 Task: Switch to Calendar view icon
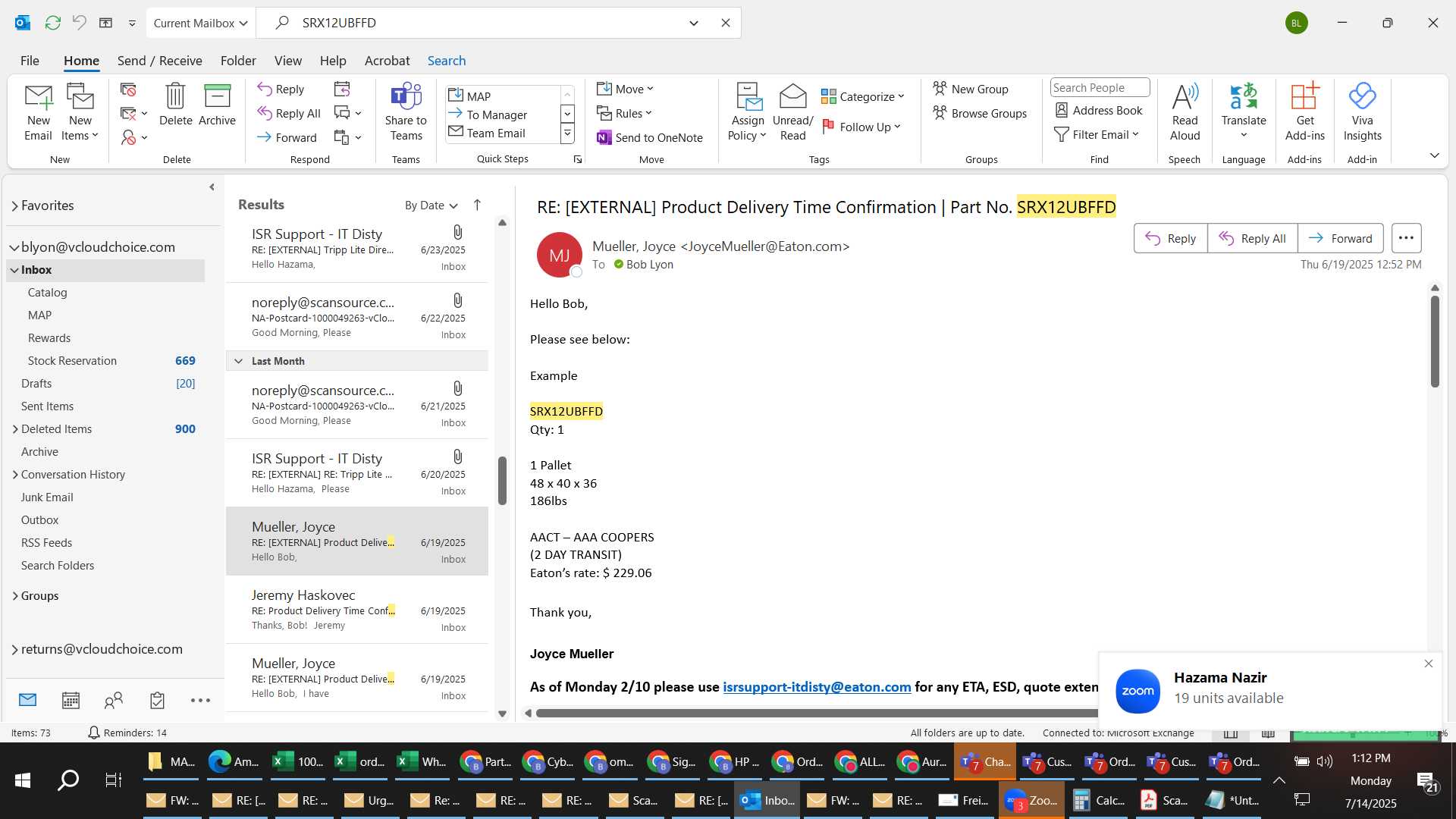click(x=71, y=701)
